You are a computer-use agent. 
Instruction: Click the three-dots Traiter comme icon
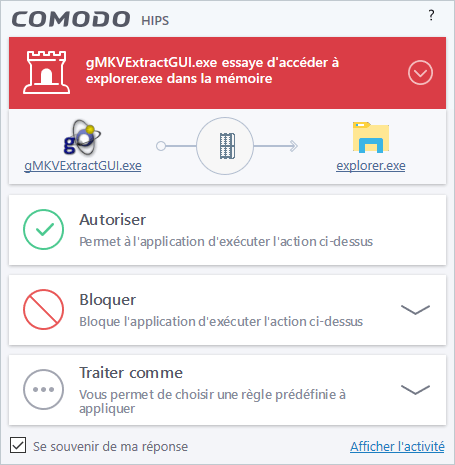pyautogui.click(x=43, y=389)
